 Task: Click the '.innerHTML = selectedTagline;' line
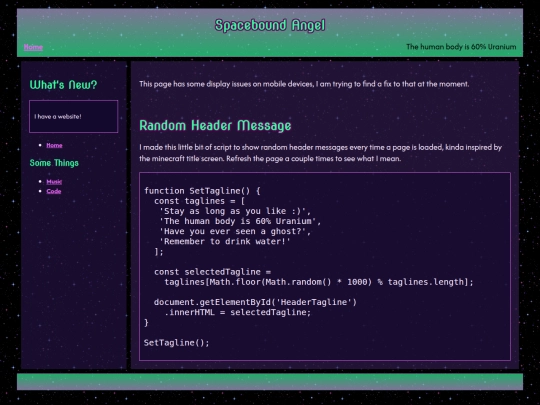click(238, 312)
